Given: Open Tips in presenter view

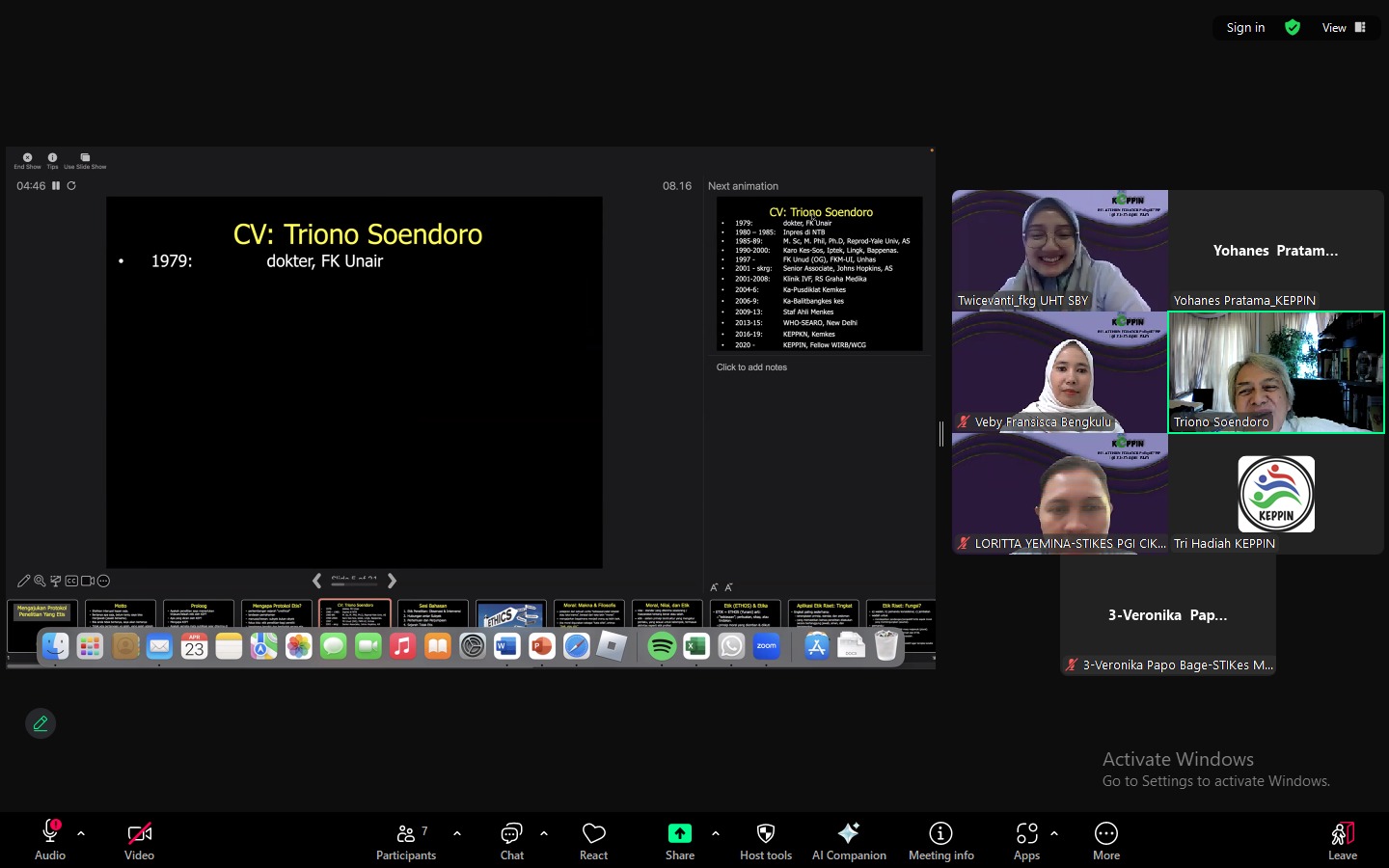Looking at the screenshot, I should (52, 160).
